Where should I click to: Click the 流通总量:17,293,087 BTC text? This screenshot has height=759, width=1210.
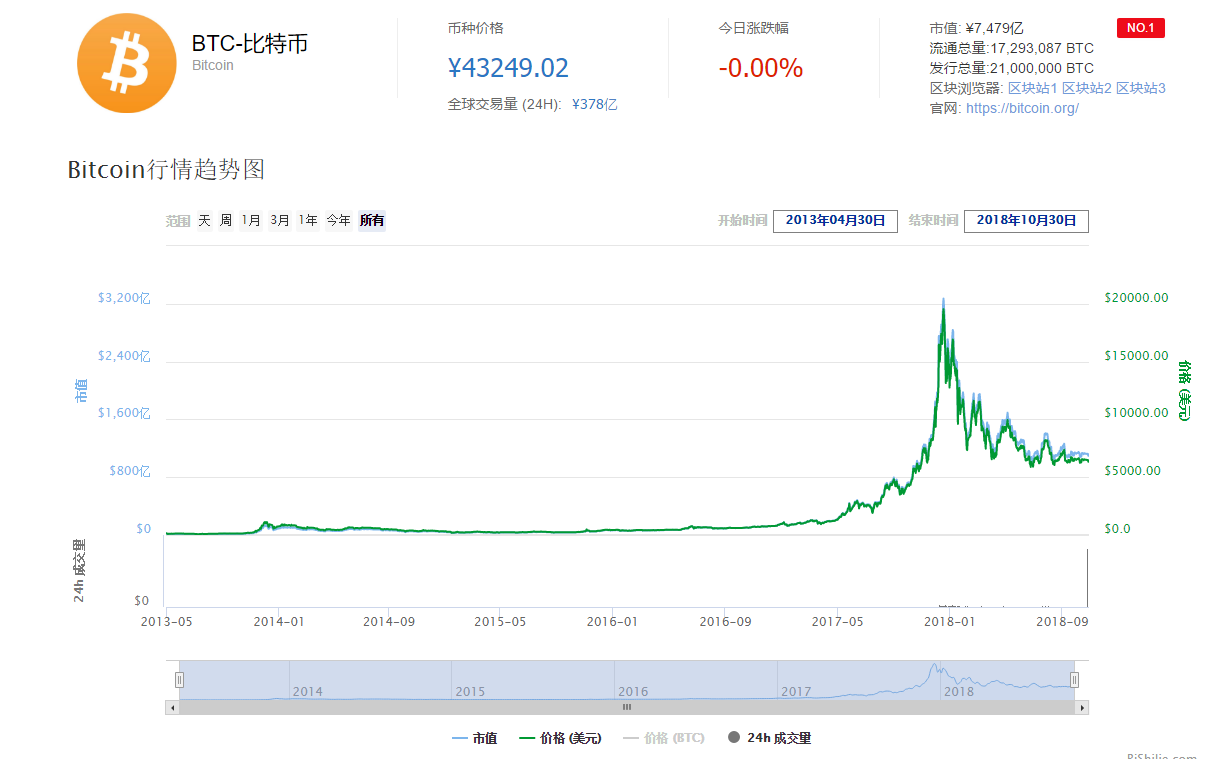1012,48
